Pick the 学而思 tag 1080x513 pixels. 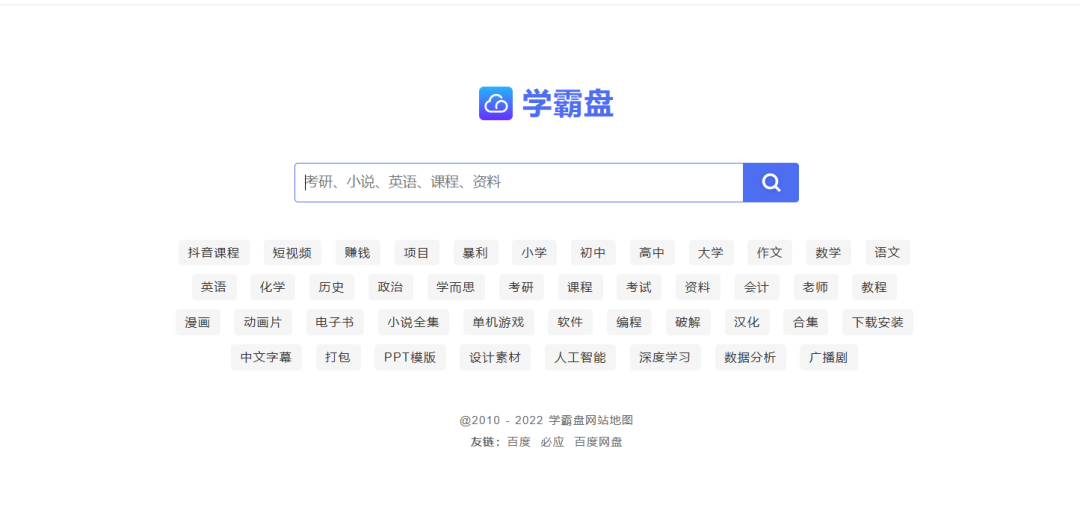click(x=456, y=287)
